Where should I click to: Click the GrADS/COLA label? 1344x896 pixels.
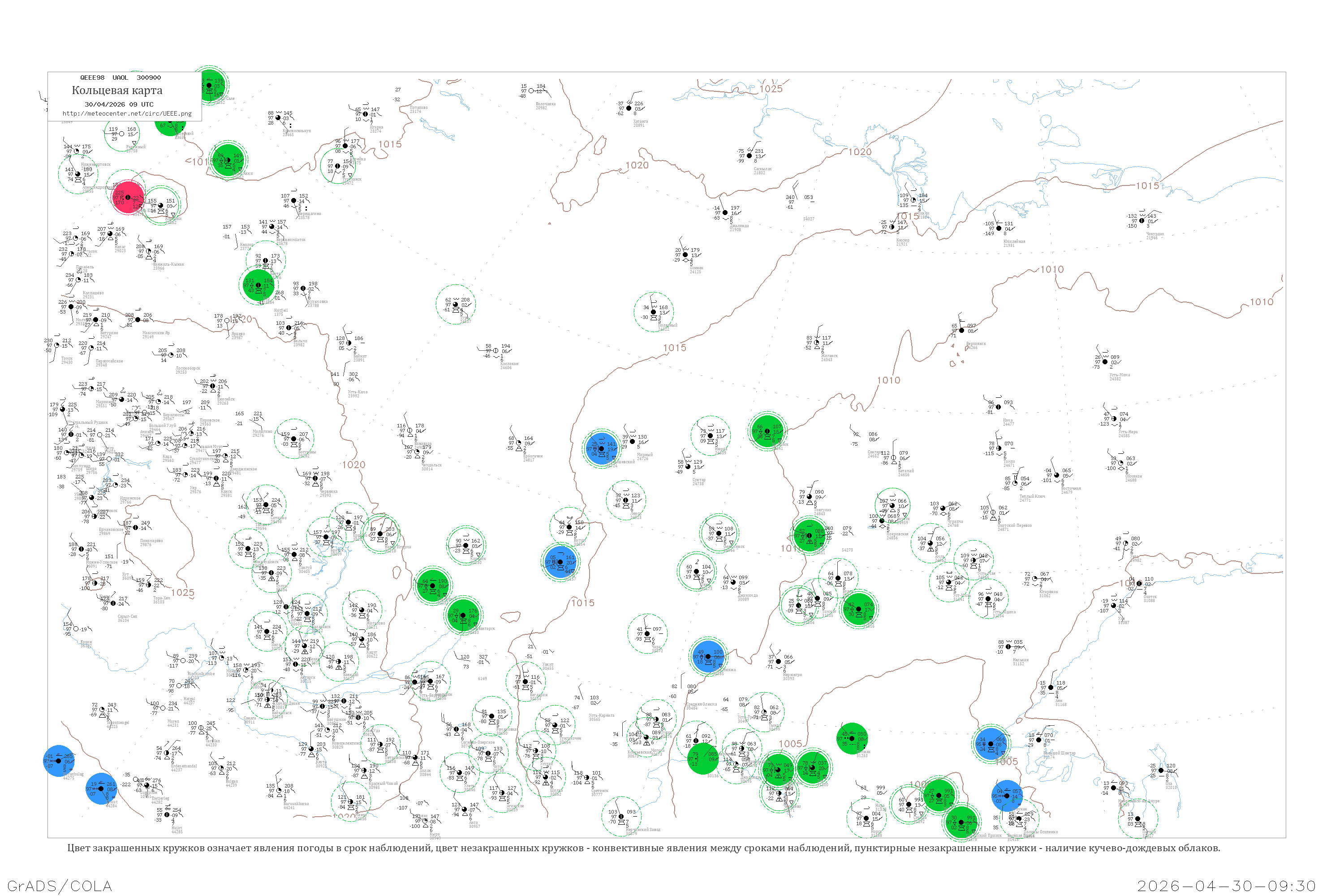[x=60, y=886]
